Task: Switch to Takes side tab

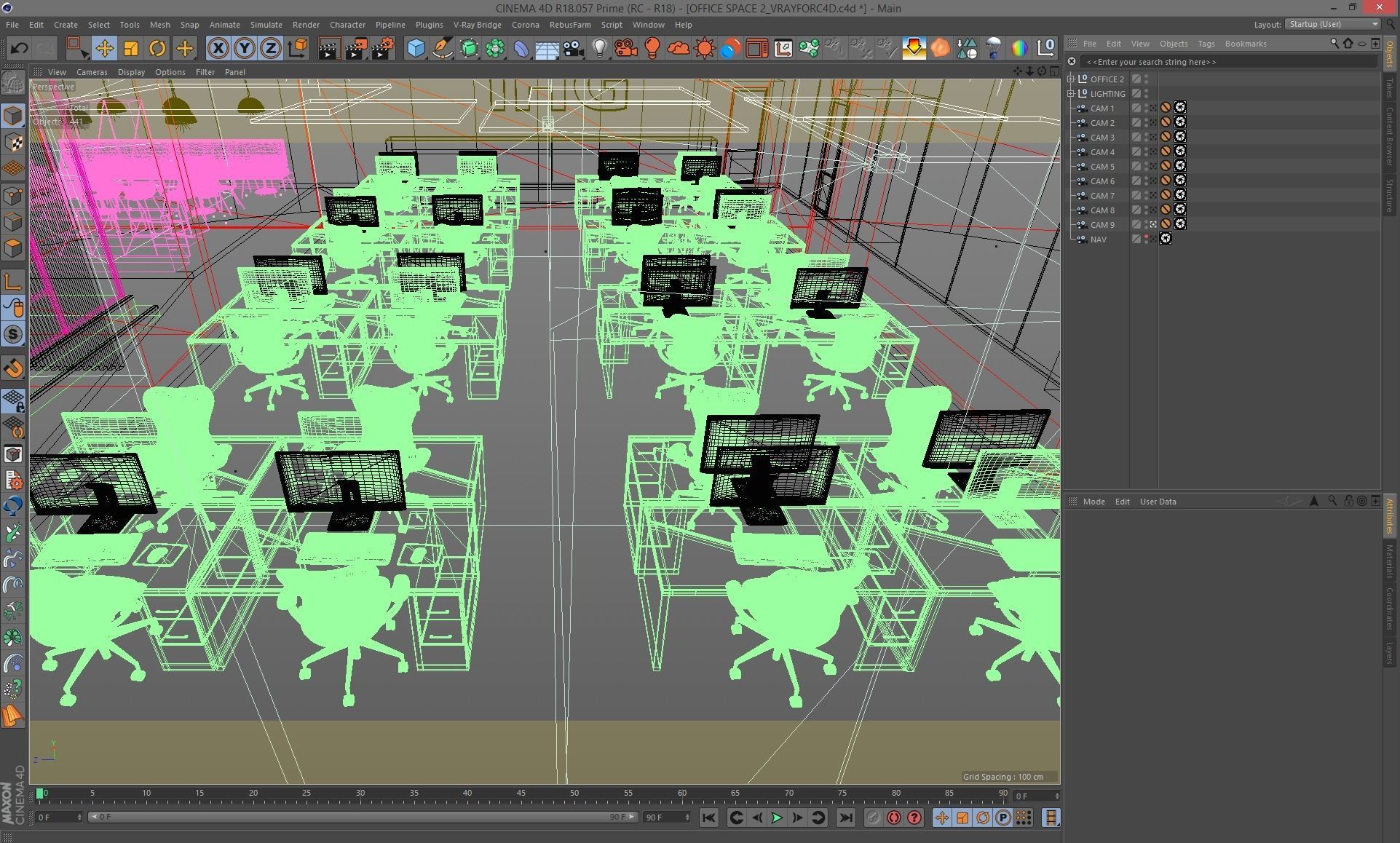Action: (x=1390, y=87)
